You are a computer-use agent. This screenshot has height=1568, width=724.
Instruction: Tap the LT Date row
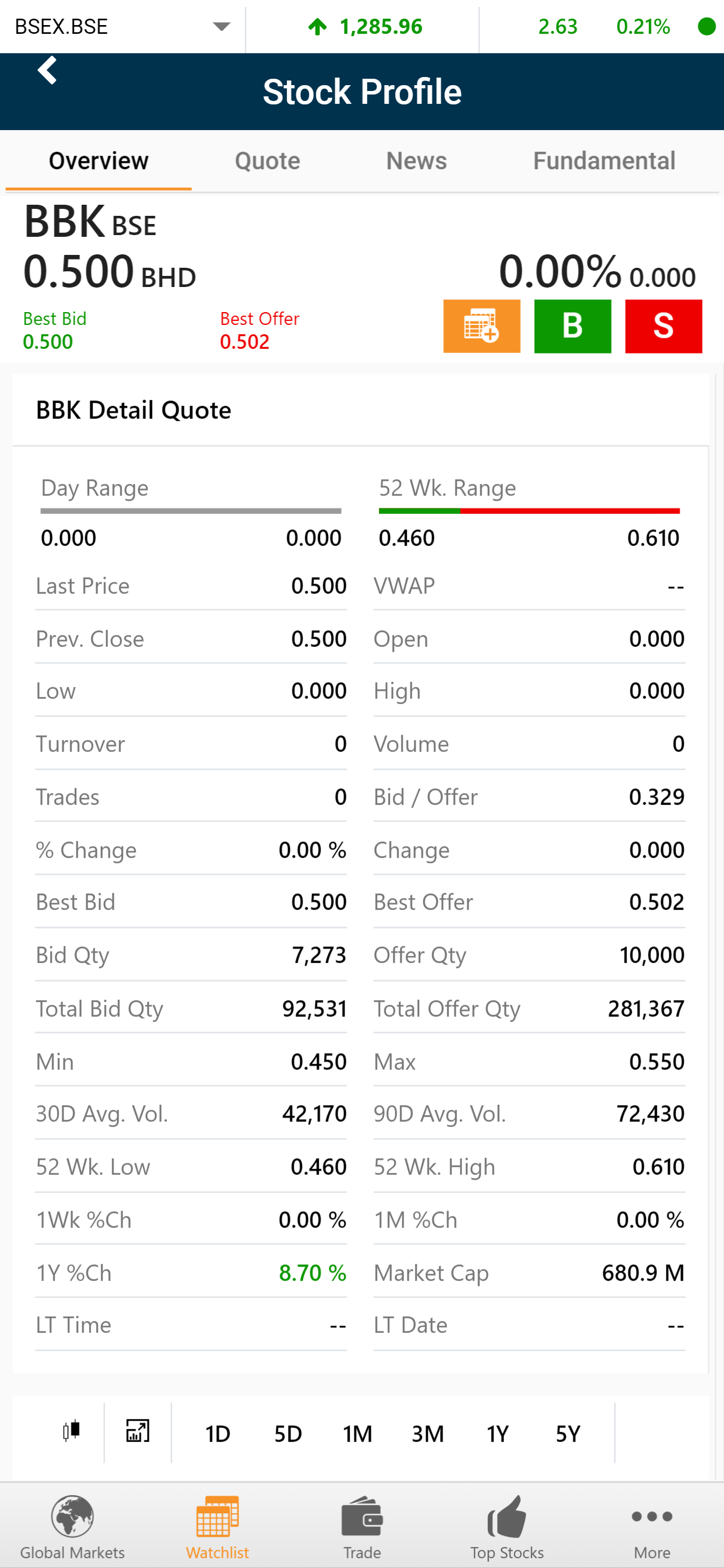[x=529, y=1325]
